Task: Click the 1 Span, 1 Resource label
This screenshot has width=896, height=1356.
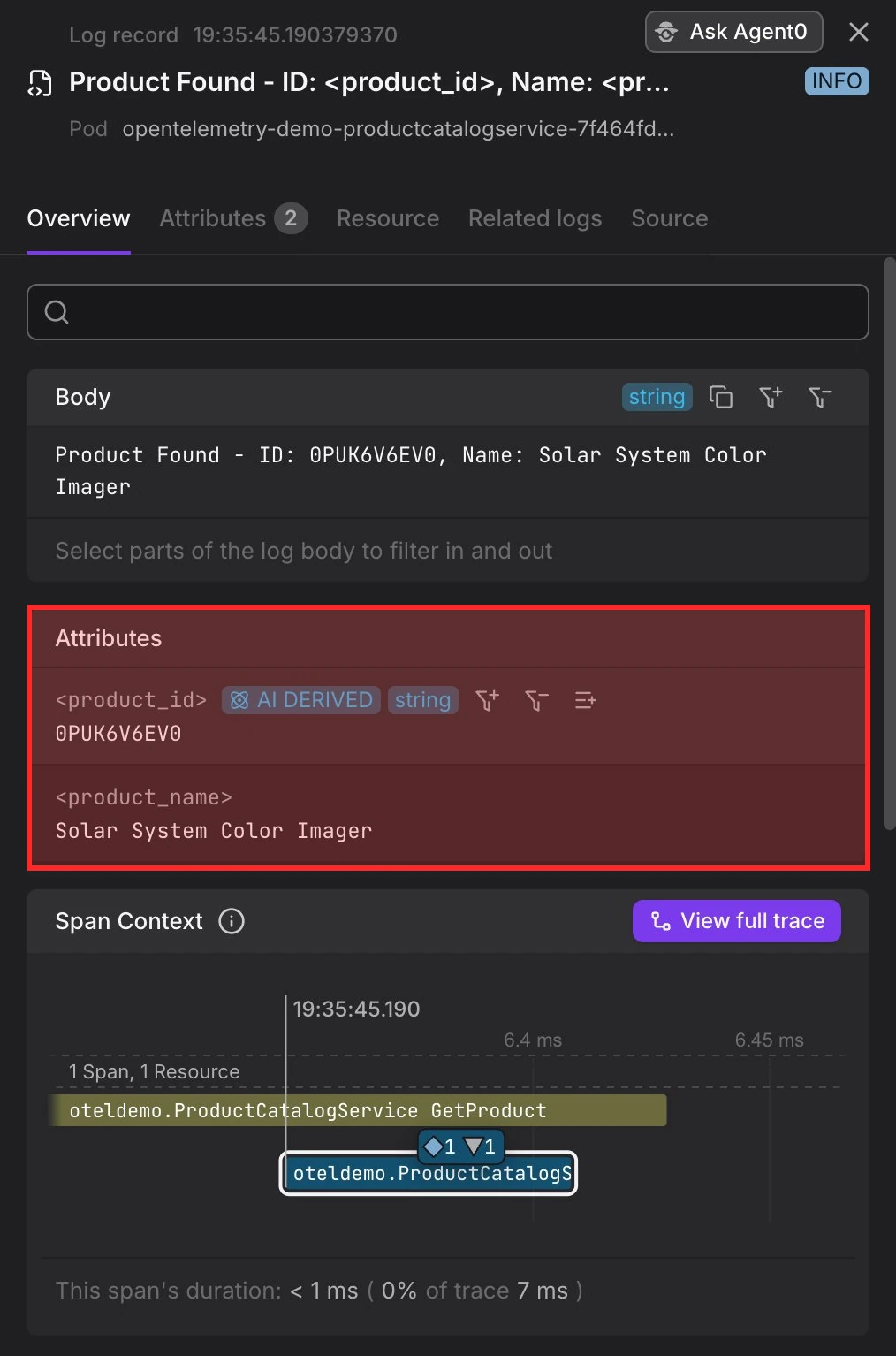Action: tap(155, 1071)
